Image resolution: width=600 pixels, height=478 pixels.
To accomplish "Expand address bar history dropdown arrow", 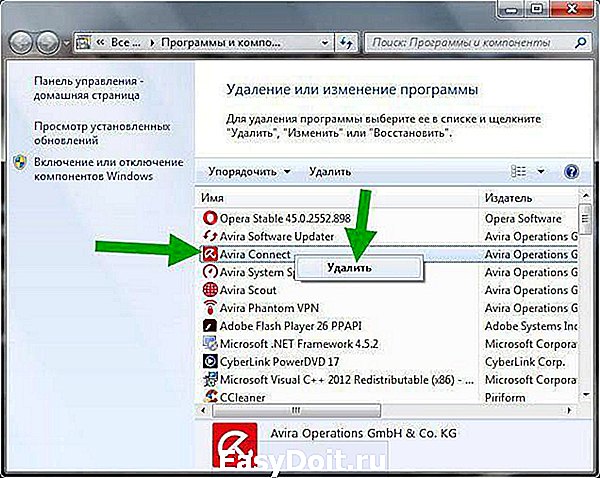I will (325, 42).
